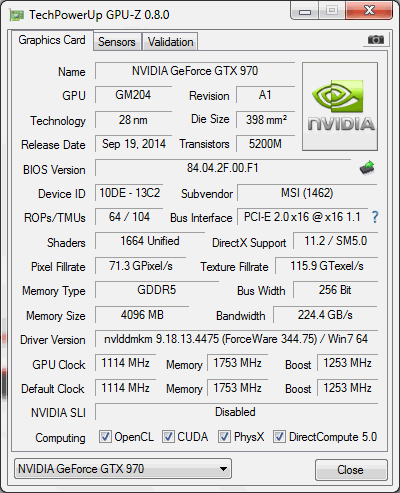
Task: Click the GPU-Z title bar app icon
Action: tap(17, 15)
